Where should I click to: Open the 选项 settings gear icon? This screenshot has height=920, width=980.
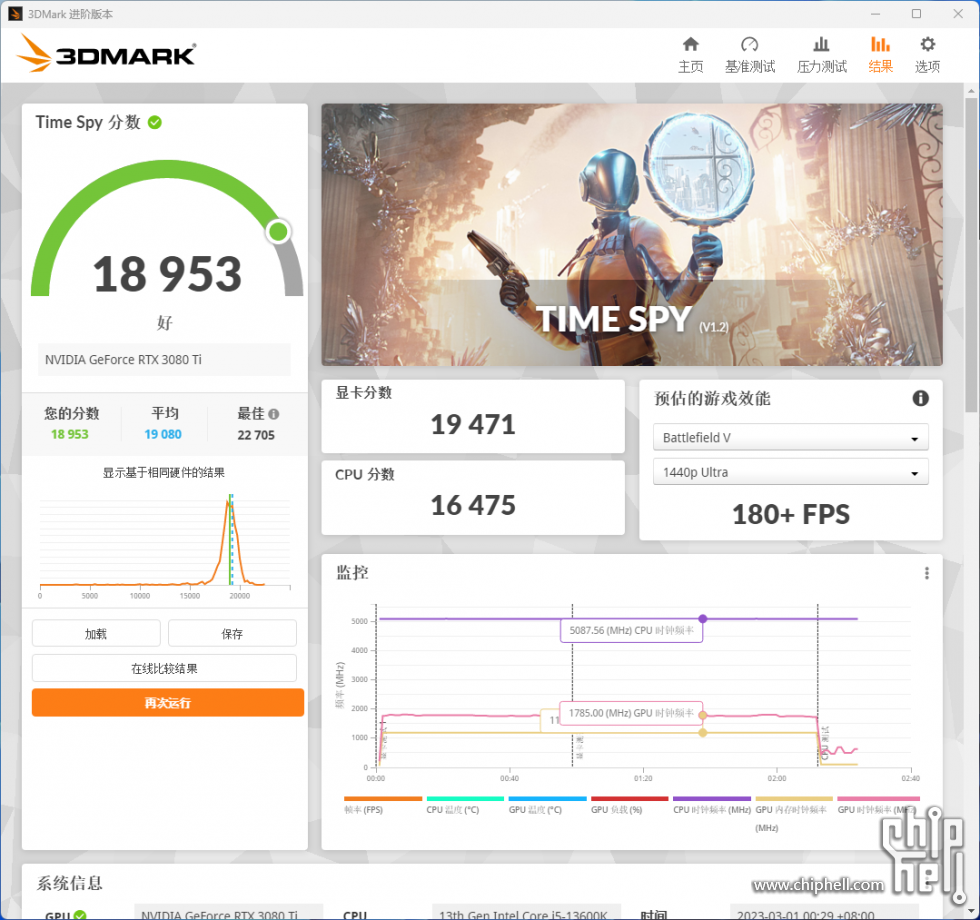928,44
